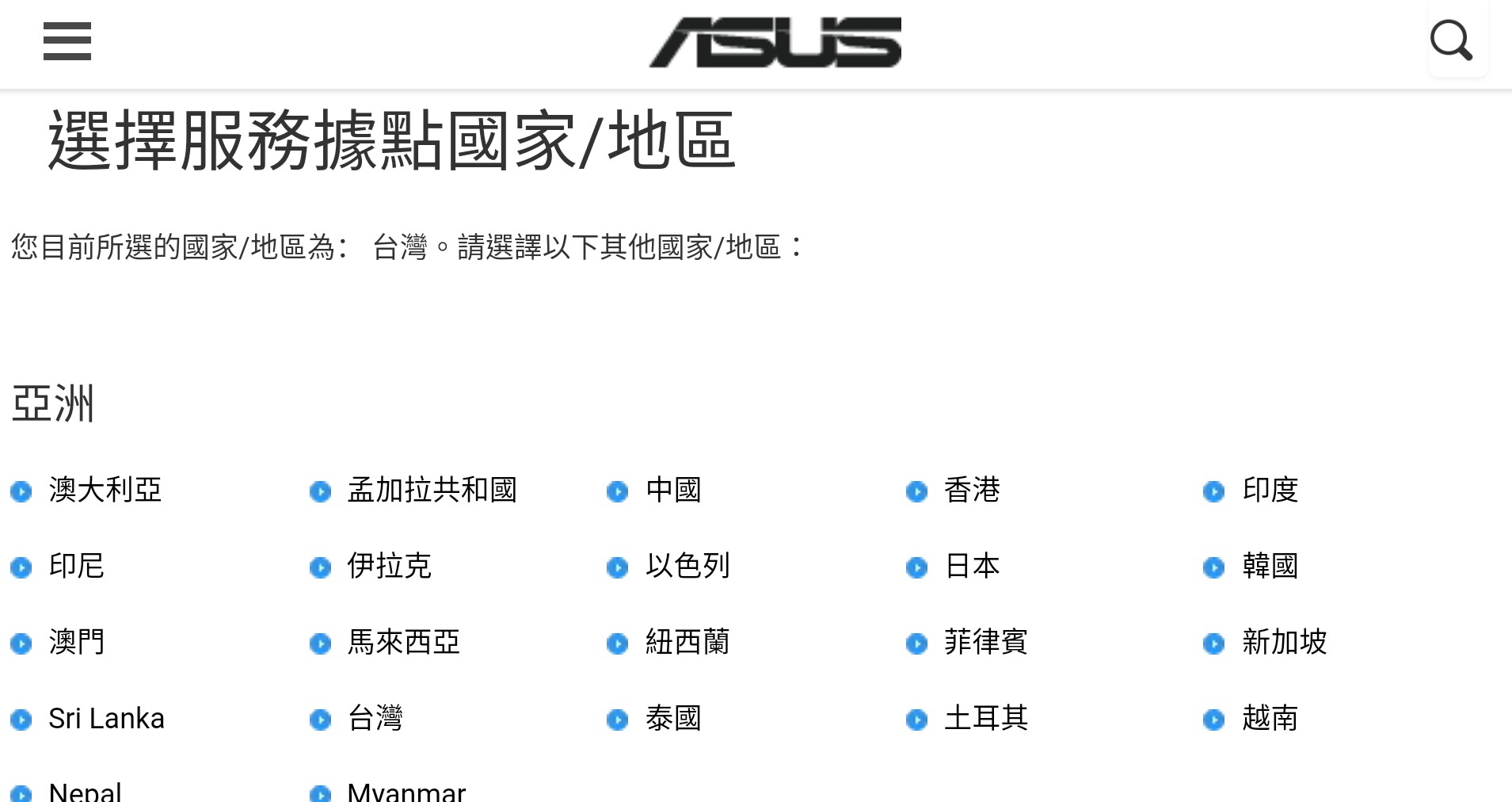
Task: Click the ASUS logo
Action: (775, 42)
